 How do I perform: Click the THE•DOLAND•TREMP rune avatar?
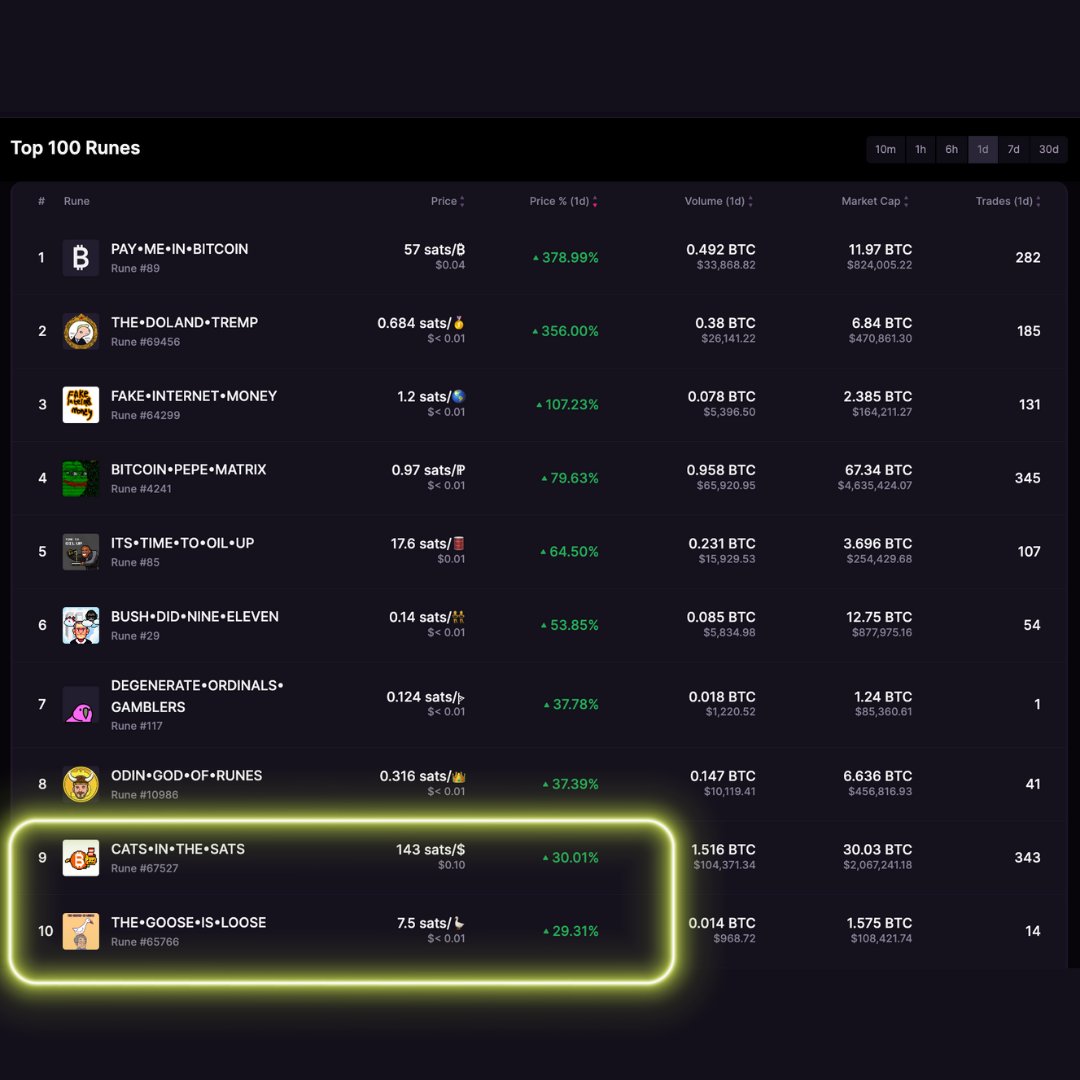(x=81, y=331)
